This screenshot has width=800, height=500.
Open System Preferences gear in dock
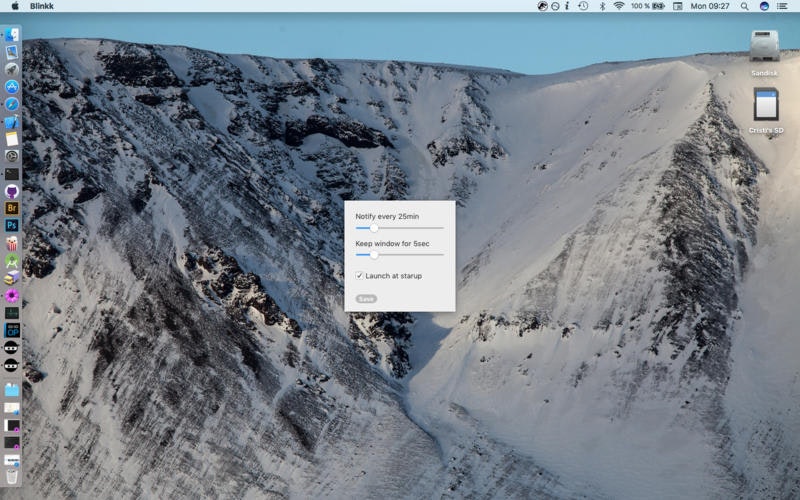tap(12, 156)
